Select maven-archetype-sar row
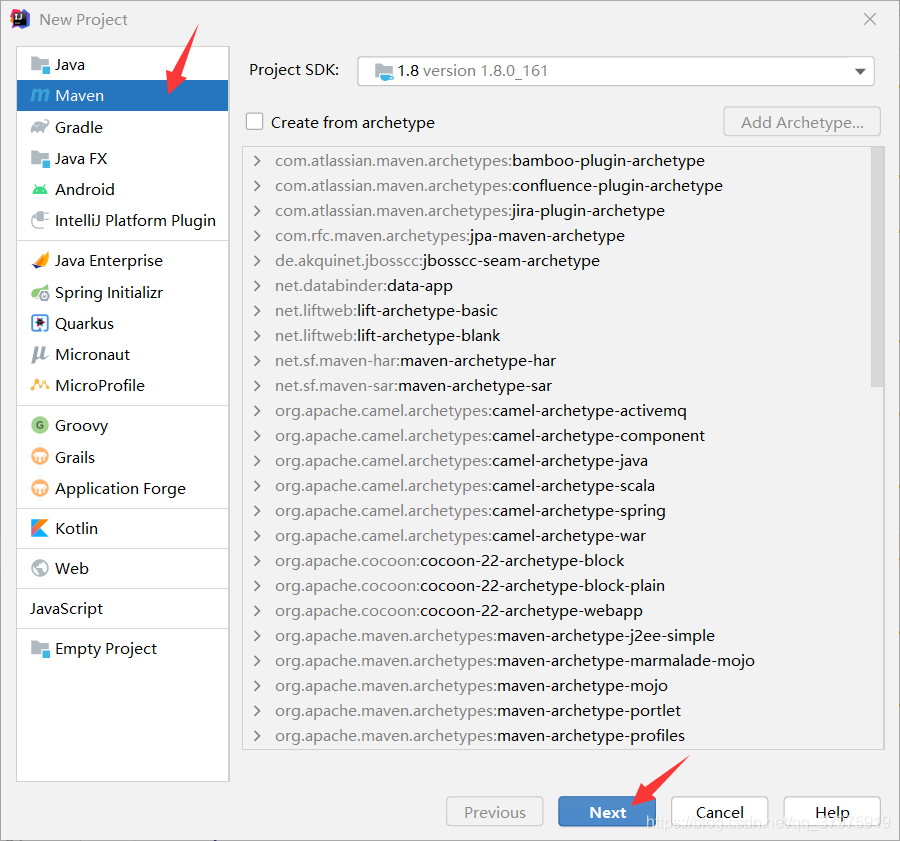900x841 pixels. pyautogui.click(x=557, y=386)
